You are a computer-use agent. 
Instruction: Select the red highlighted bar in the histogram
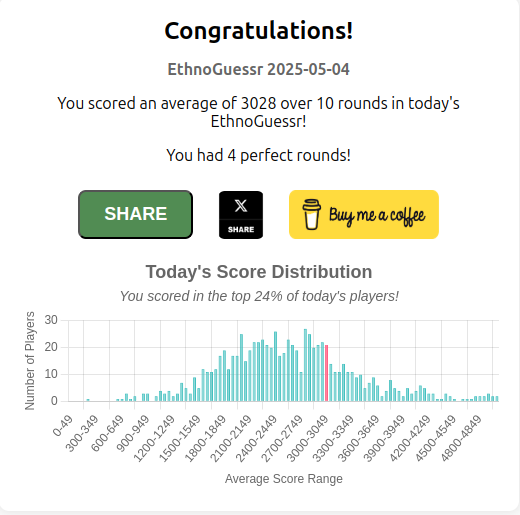pyautogui.click(x=327, y=373)
